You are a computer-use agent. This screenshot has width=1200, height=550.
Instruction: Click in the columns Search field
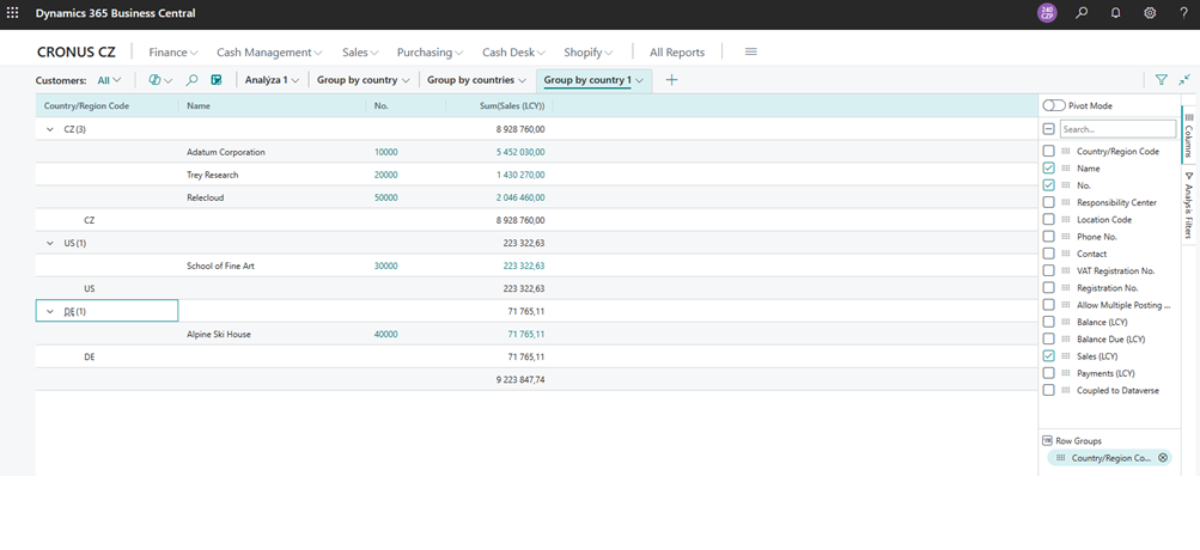[x=1117, y=129]
